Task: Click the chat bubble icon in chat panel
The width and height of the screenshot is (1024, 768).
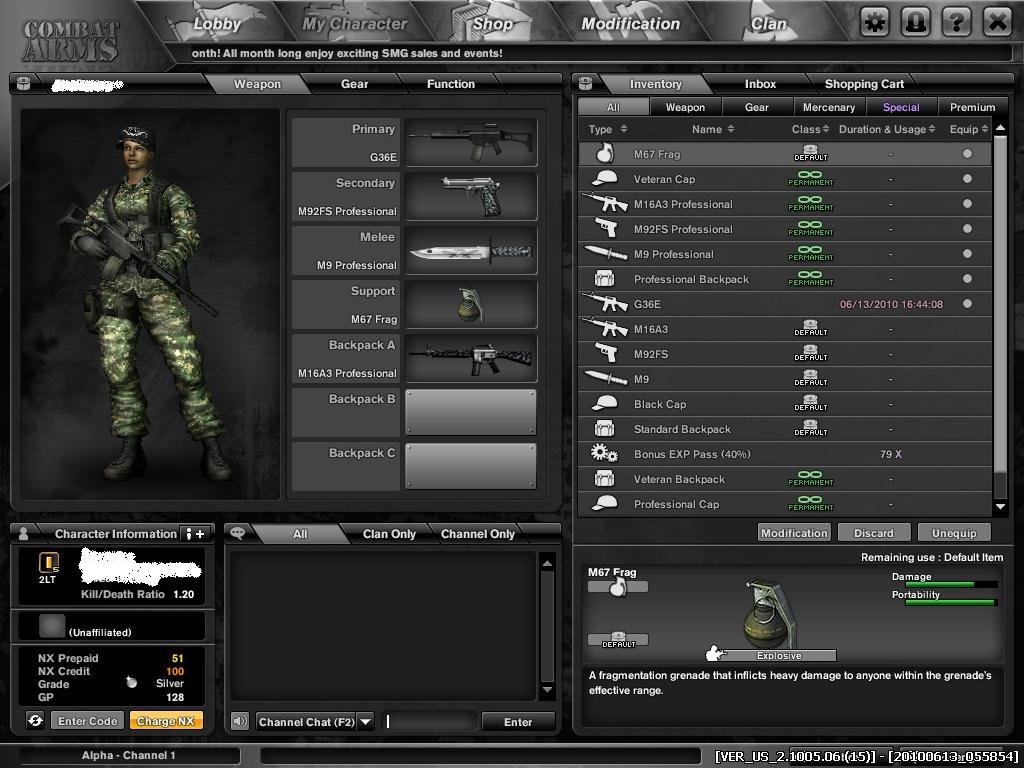Action: (x=238, y=533)
